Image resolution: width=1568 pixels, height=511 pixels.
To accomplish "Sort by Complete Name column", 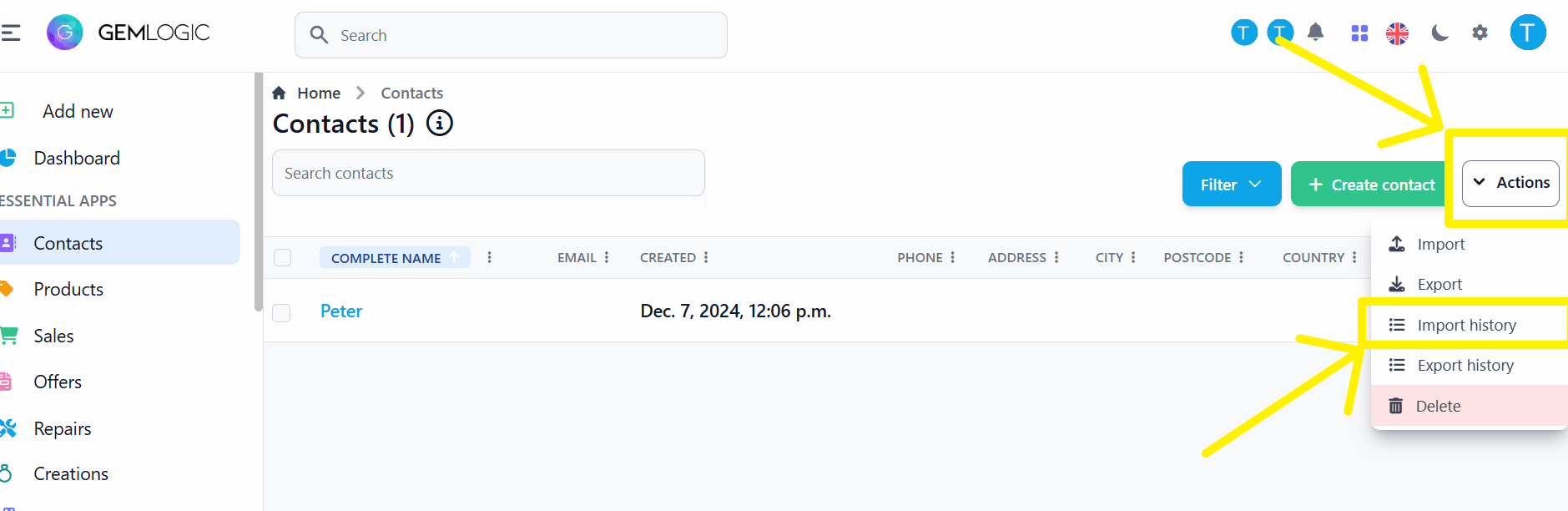I will coord(386,258).
